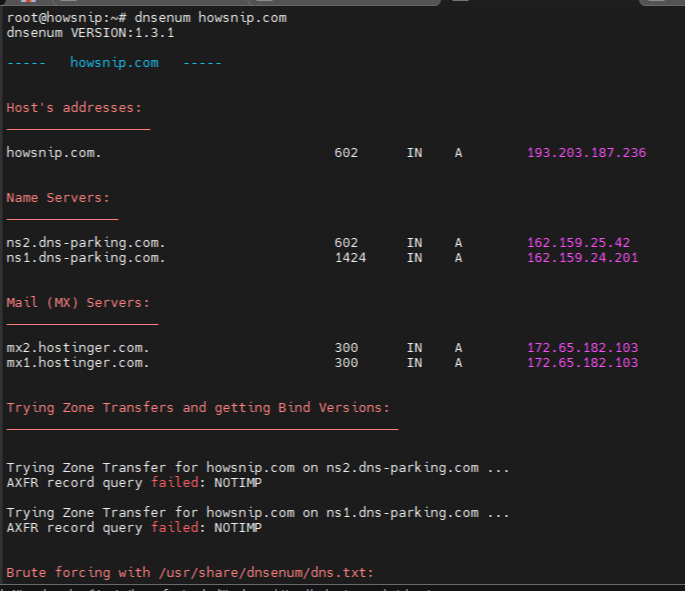This screenshot has width=685, height=591.
Task: Click the Zone Transfer line mentioning ns1.dns-parking.com
Action: coord(258,513)
